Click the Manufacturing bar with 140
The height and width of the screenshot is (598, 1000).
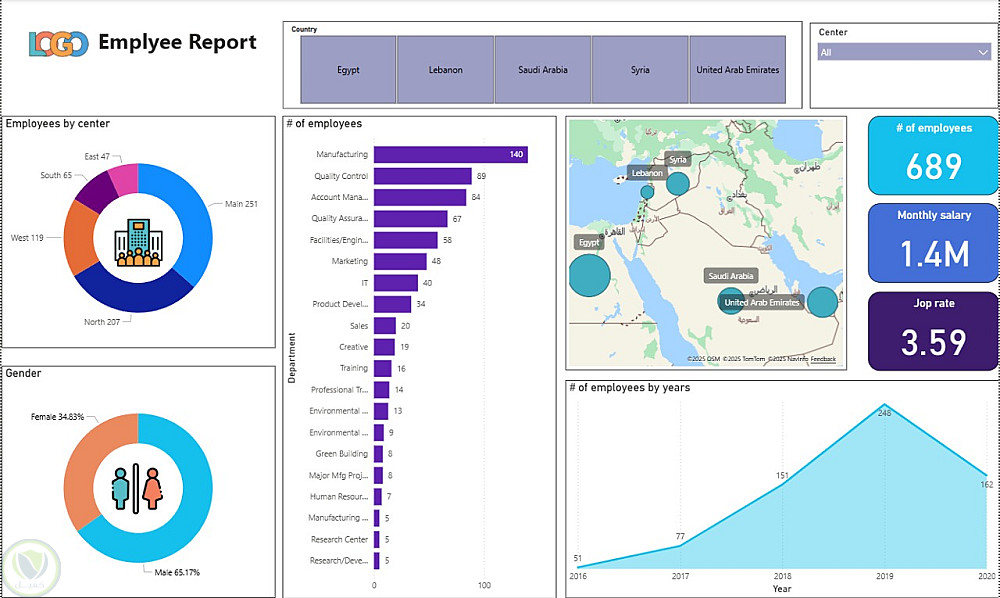(x=451, y=154)
